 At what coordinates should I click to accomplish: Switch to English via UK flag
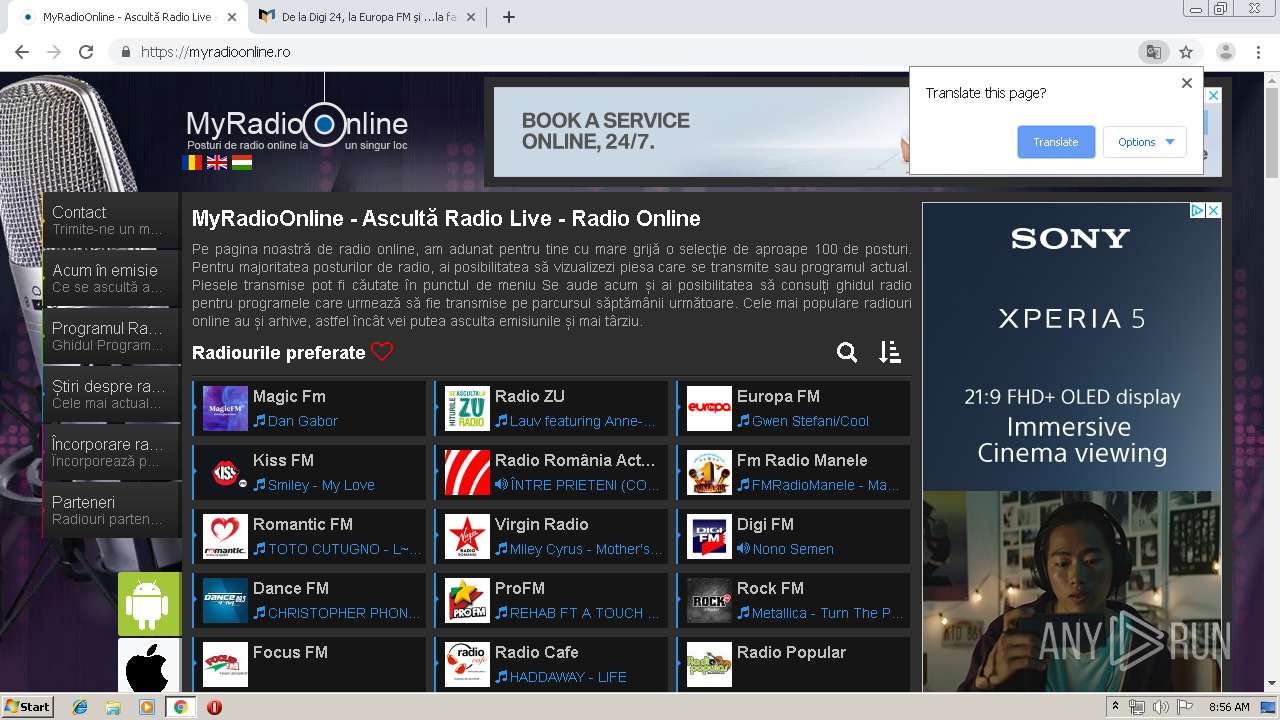click(217, 162)
